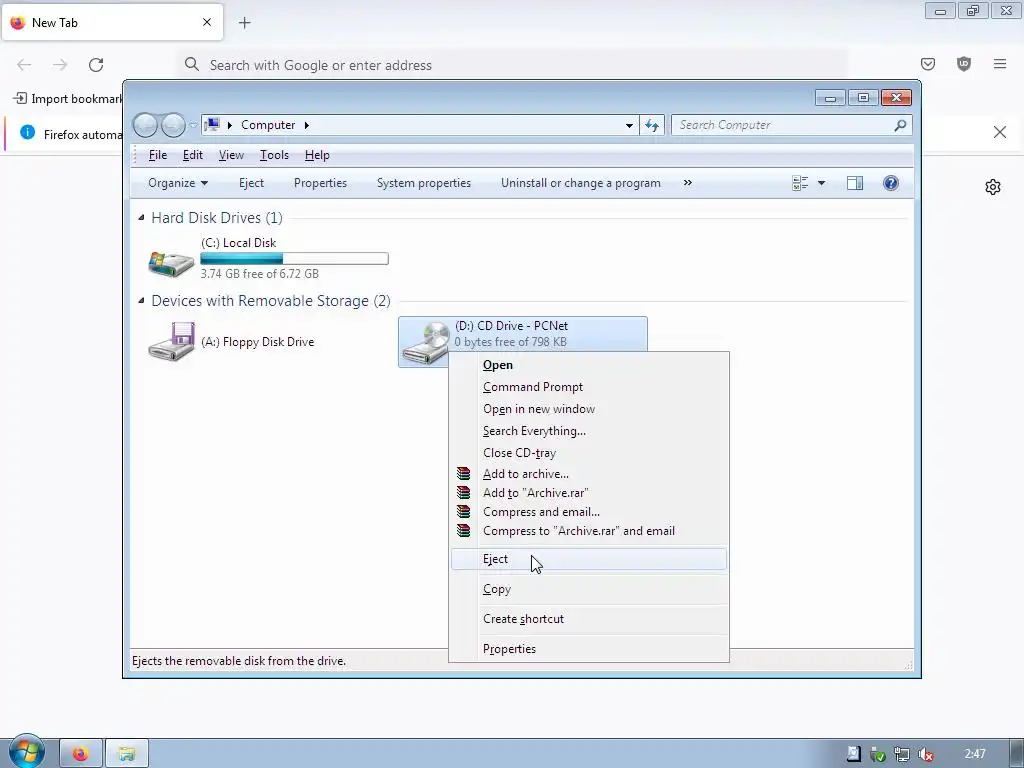The width and height of the screenshot is (1024, 768).
Task: Click the New Tab tab in Firefox
Action: [x=112, y=22]
